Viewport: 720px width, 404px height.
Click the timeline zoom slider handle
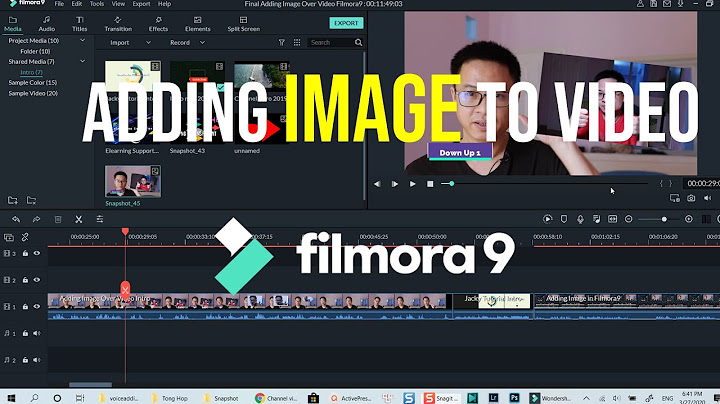tap(664, 219)
